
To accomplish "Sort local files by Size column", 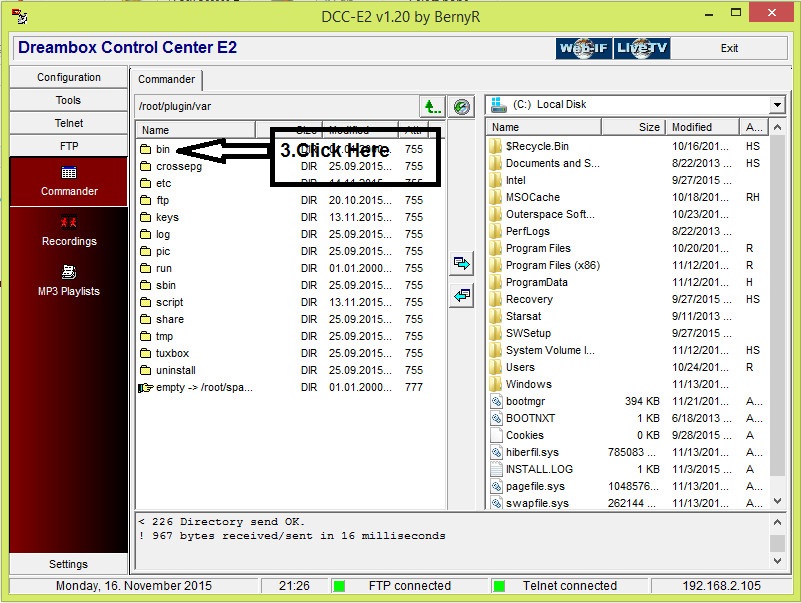I will tap(633, 127).
